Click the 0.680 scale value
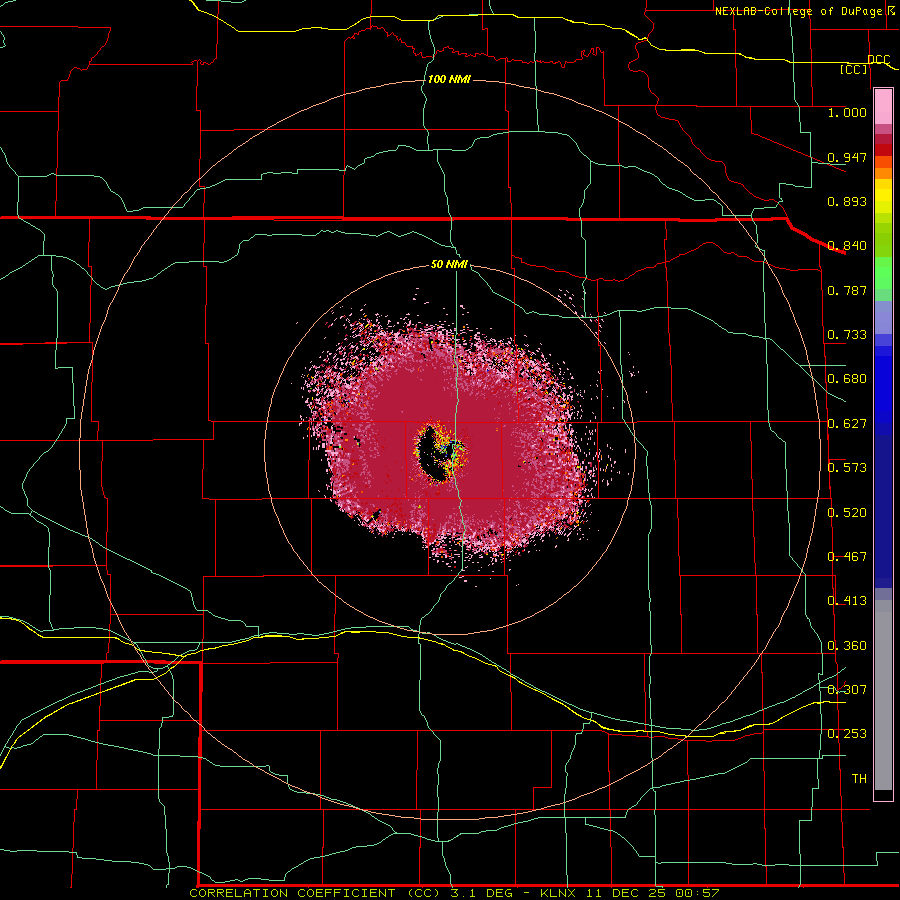Viewport: 900px width, 900px height. click(x=847, y=379)
